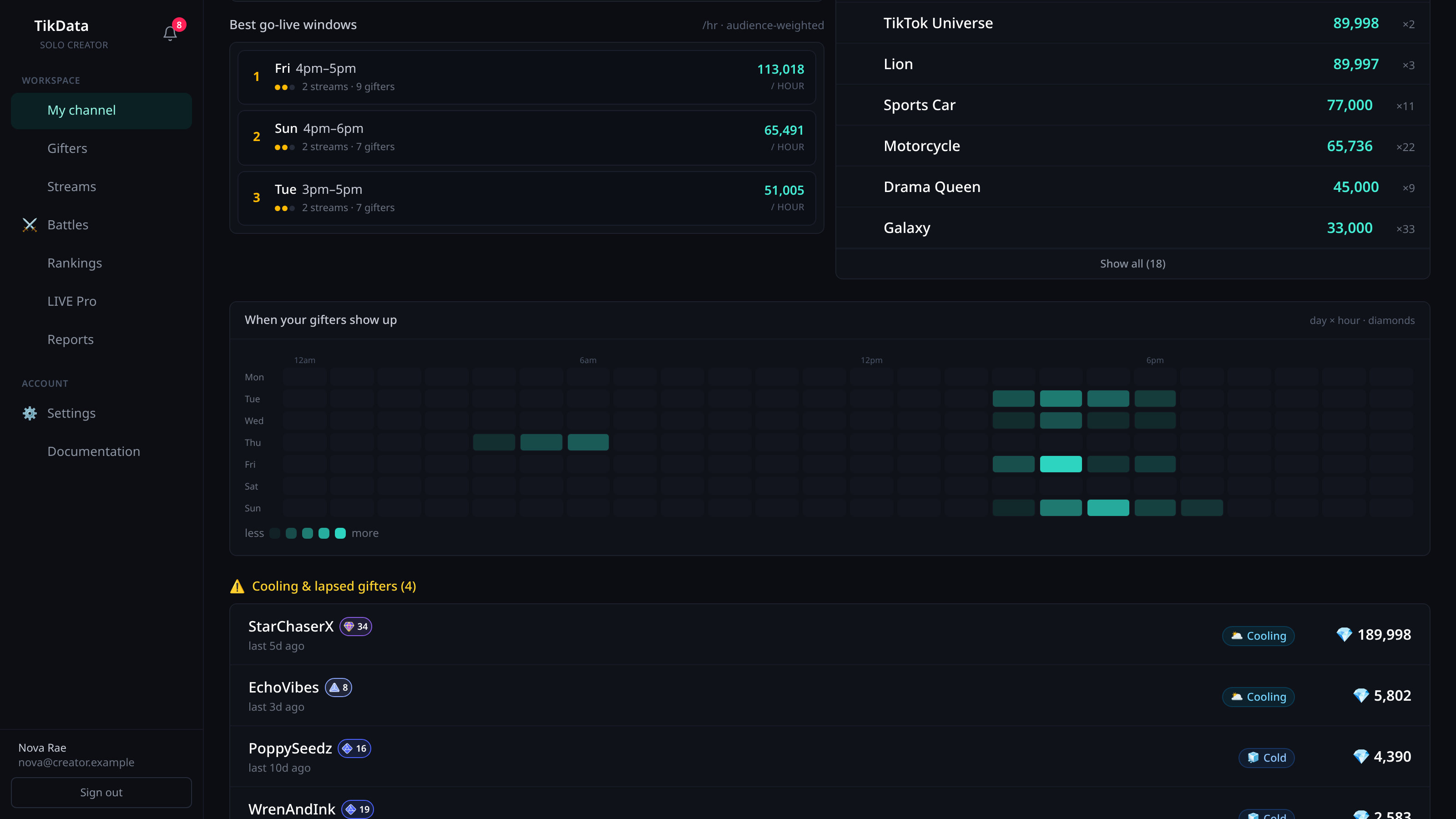Image resolution: width=1456 pixels, height=819 pixels.
Task: Click Galaxy gift row
Action: [x=1132, y=228]
